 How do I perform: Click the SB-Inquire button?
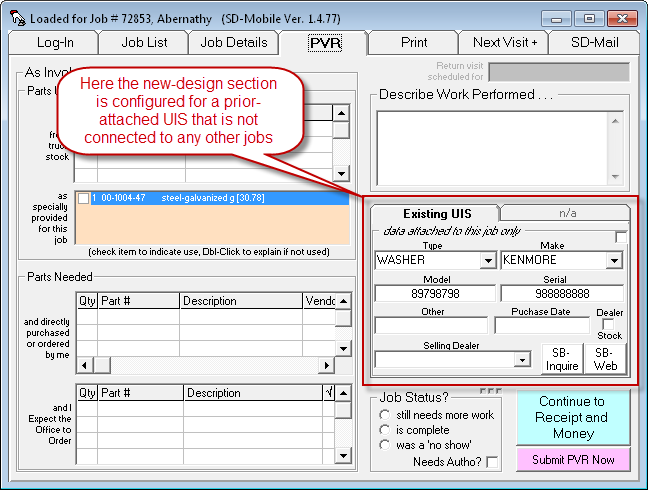(x=561, y=359)
